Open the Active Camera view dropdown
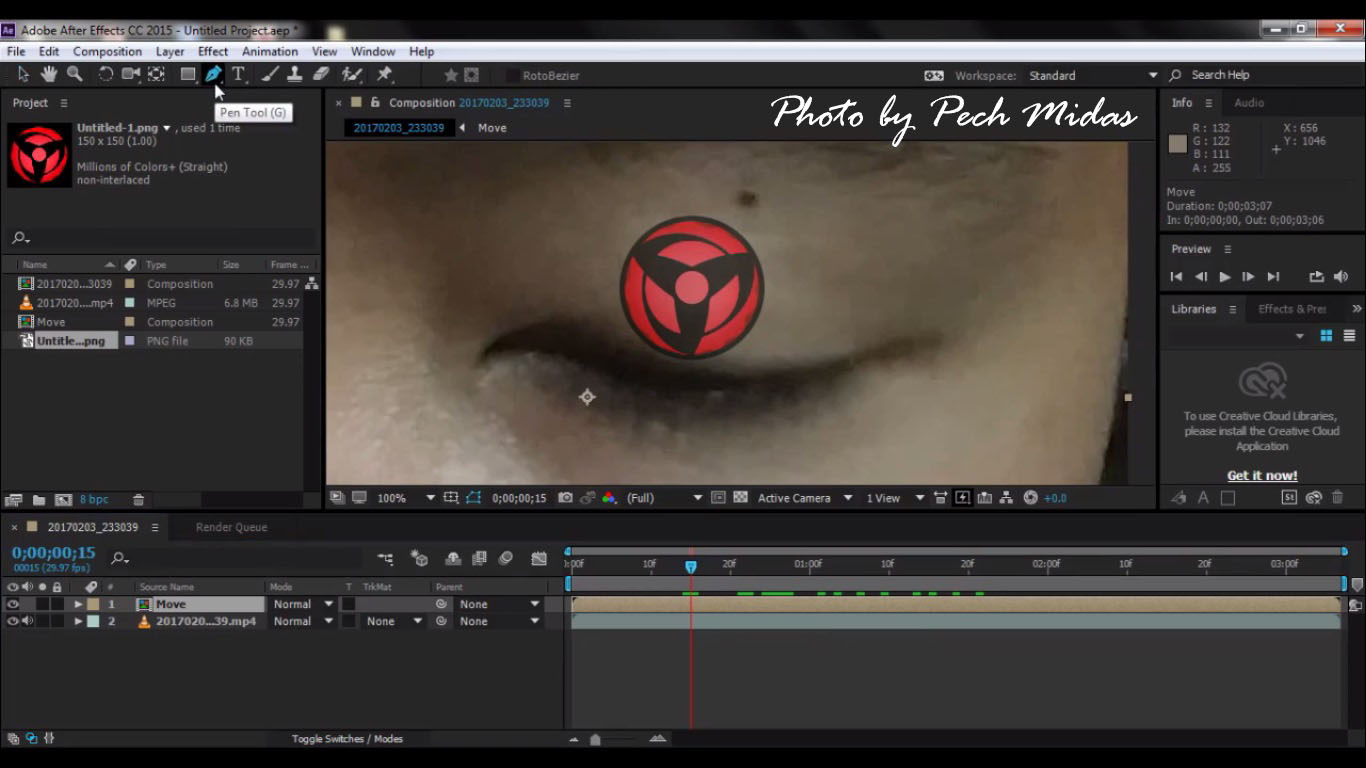This screenshot has height=768, width=1366. click(805, 498)
